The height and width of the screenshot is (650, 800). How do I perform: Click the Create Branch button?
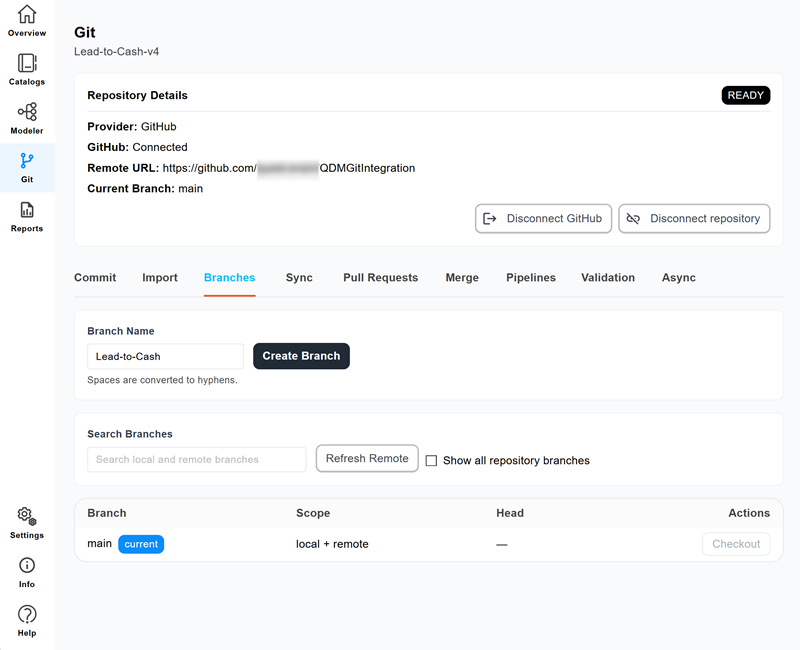pos(301,356)
